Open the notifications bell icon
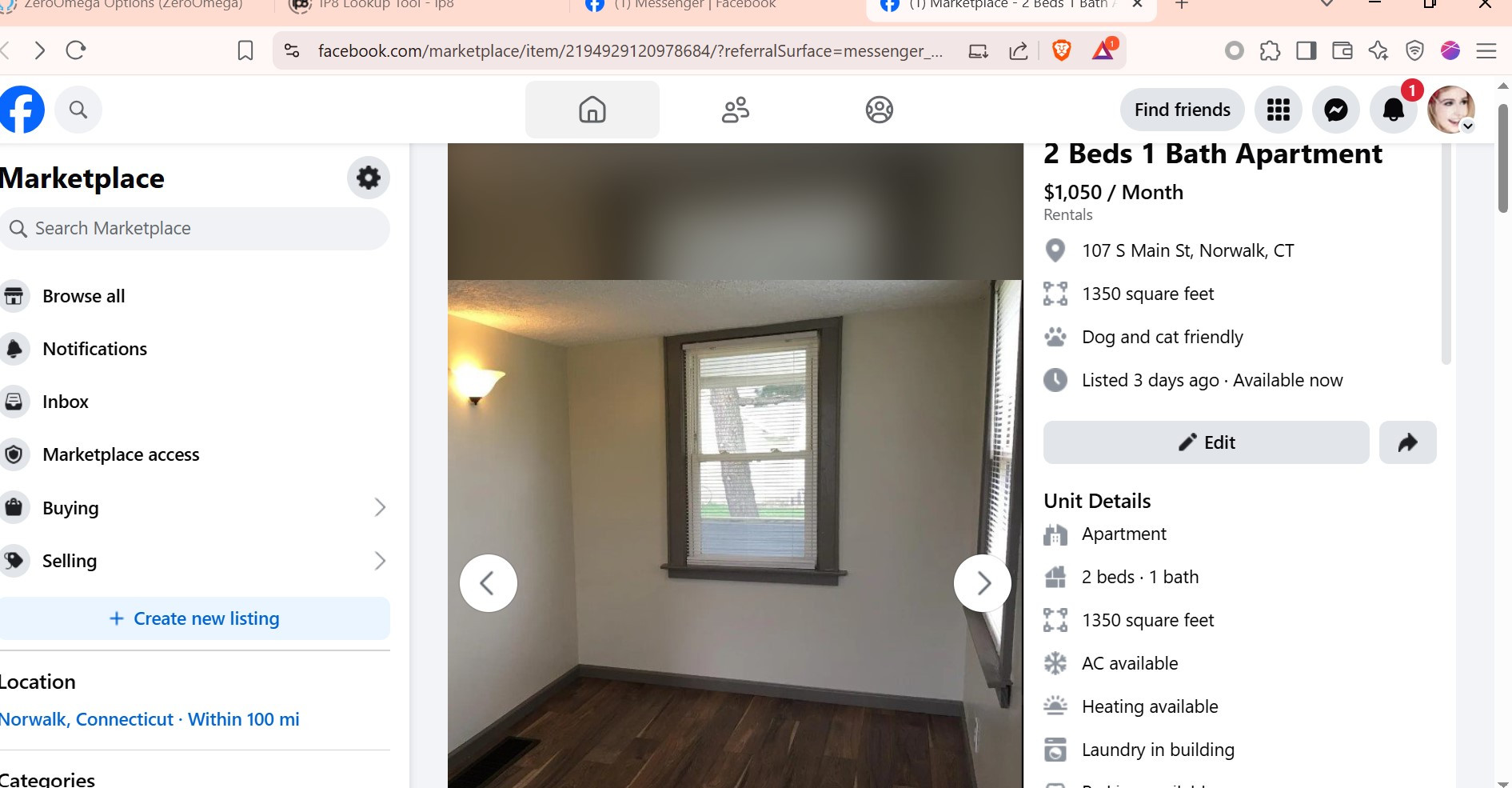The width and height of the screenshot is (1512, 788). [x=1394, y=110]
